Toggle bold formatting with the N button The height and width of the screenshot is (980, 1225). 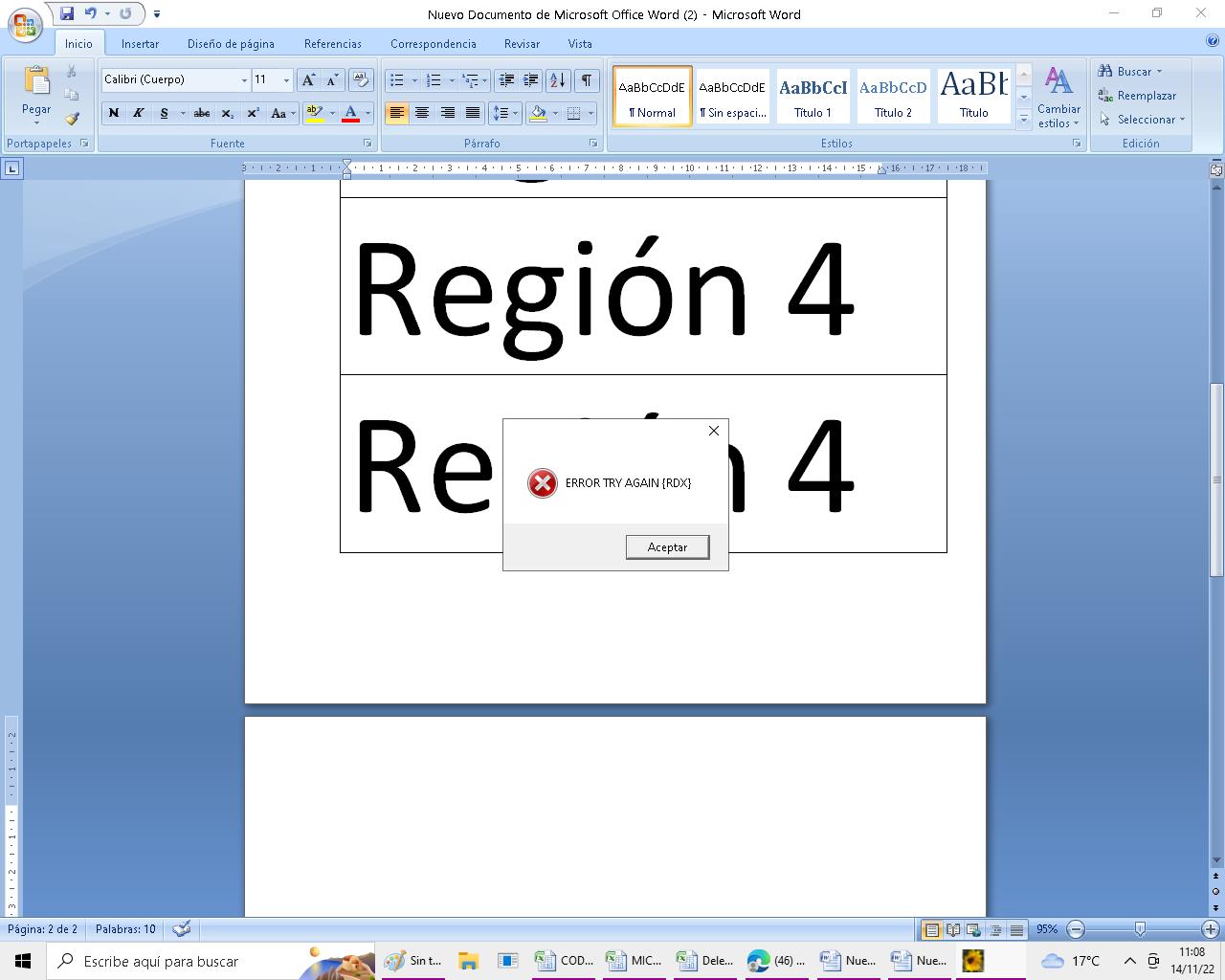tap(114, 113)
